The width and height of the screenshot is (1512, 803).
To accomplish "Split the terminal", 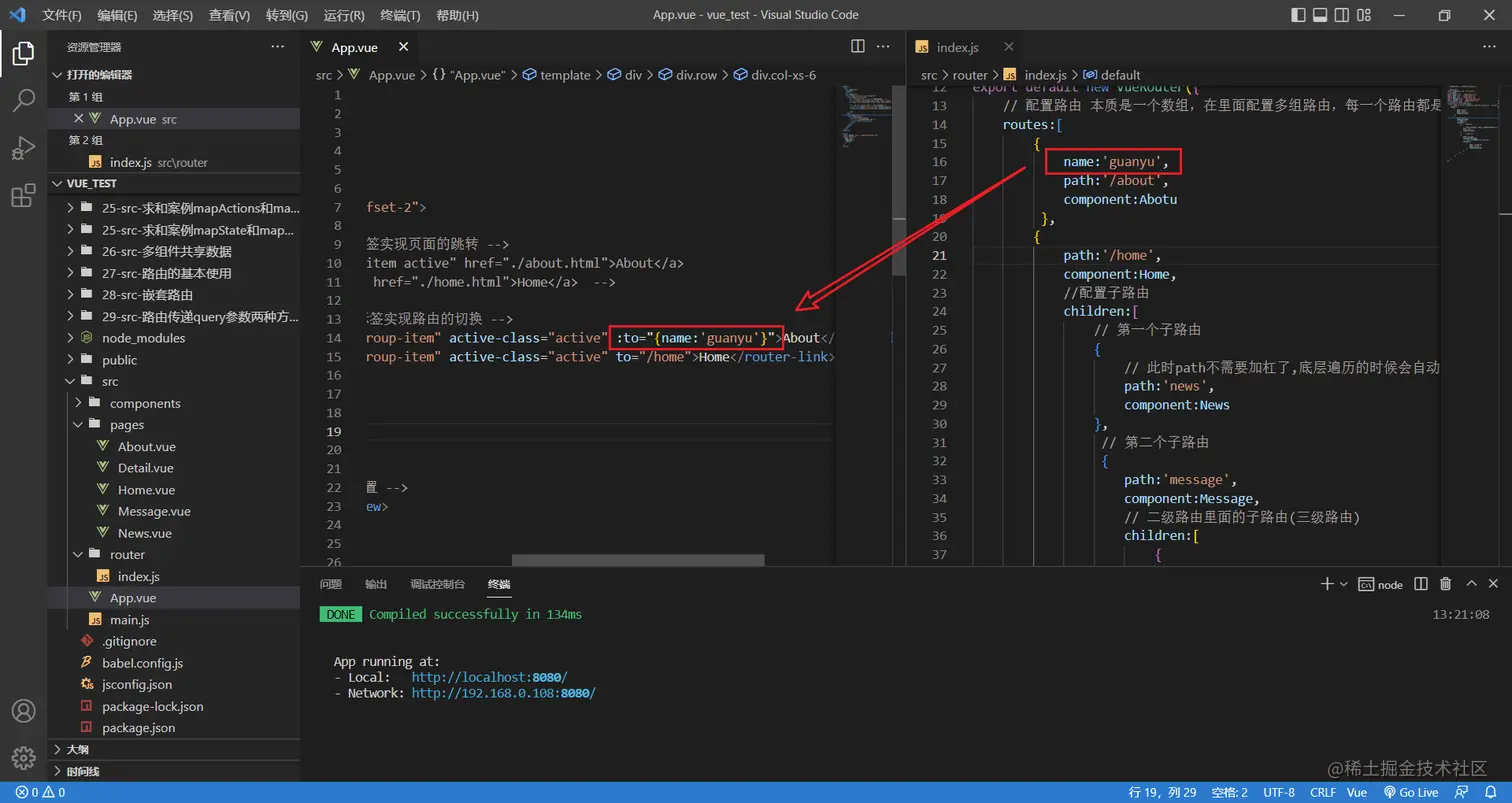I will 1421,584.
